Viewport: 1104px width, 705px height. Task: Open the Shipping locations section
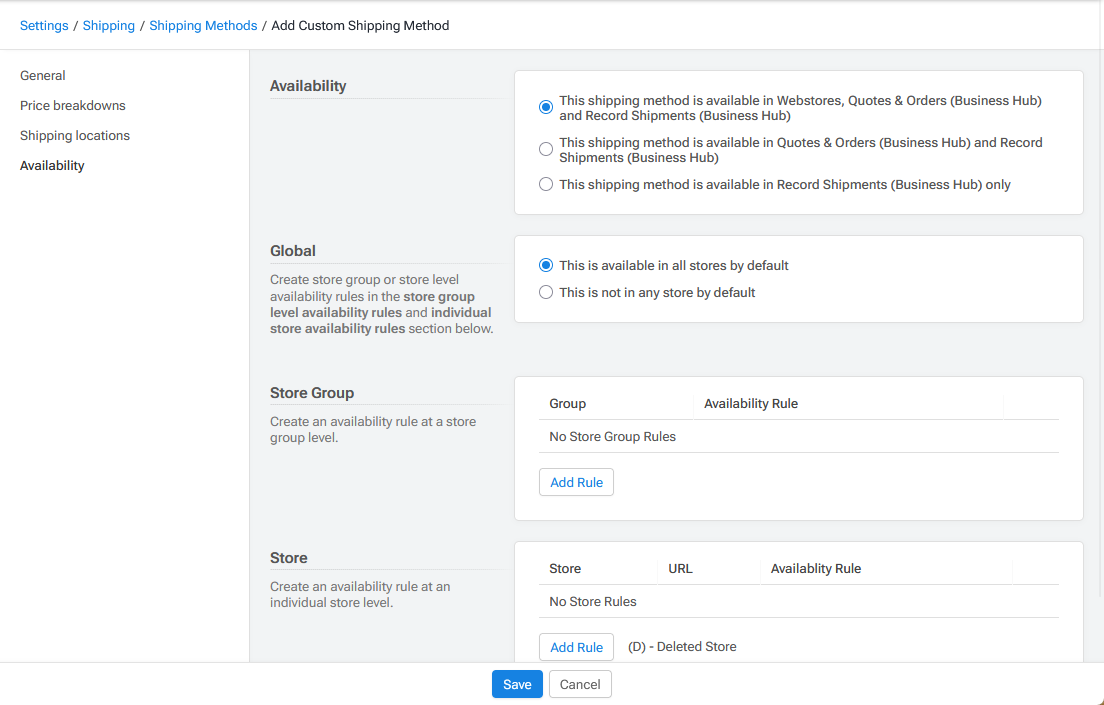click(x=74, y=135)
